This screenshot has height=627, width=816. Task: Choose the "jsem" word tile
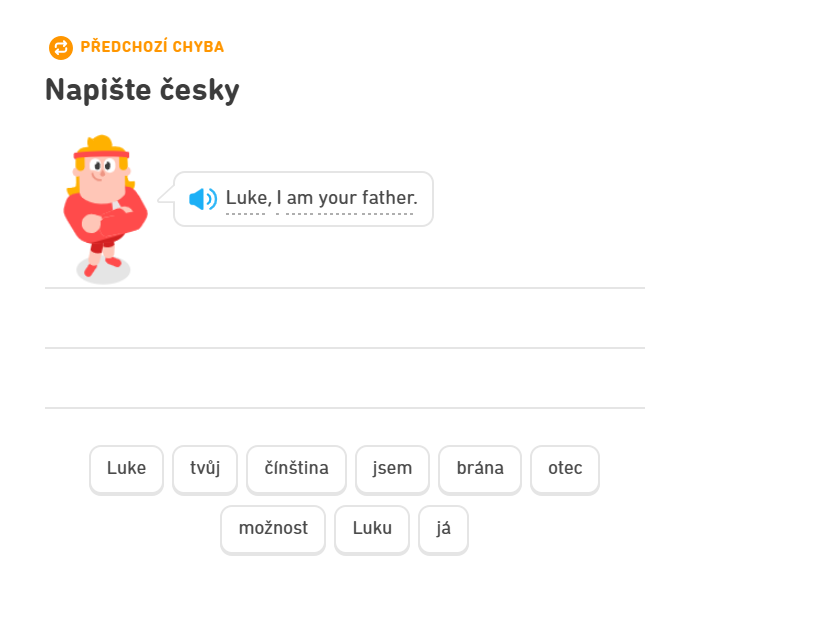tap(392, 468)
